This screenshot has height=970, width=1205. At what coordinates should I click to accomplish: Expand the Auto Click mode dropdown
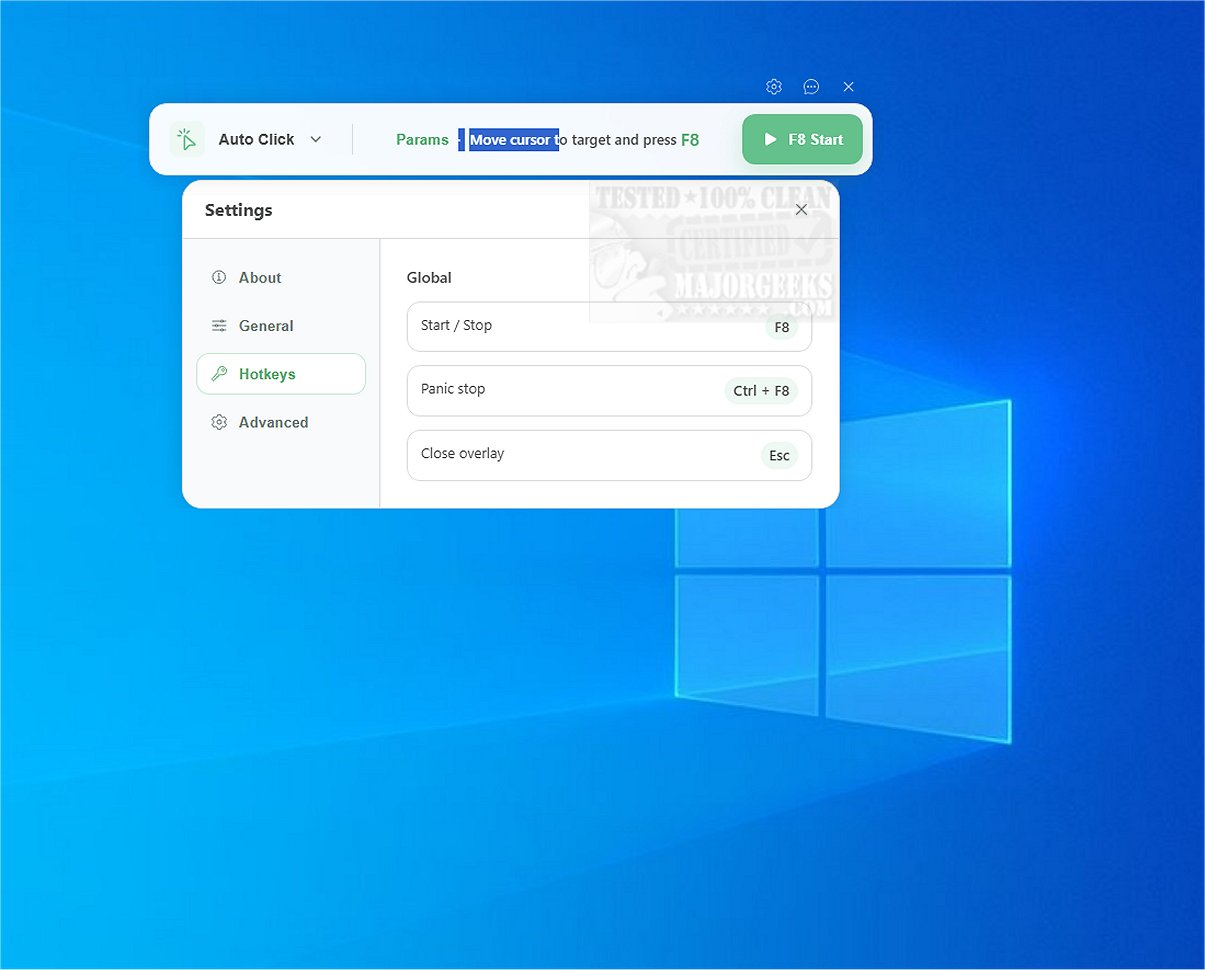316,139
